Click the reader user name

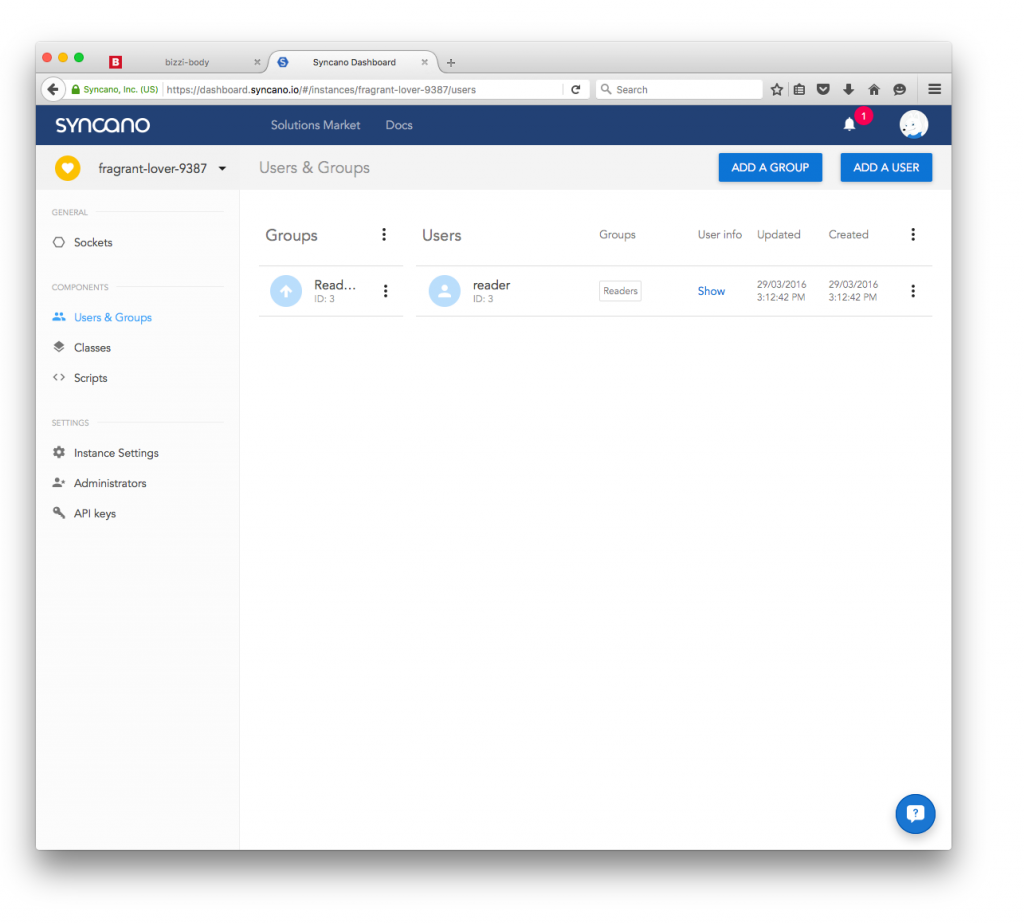[491, 285]
